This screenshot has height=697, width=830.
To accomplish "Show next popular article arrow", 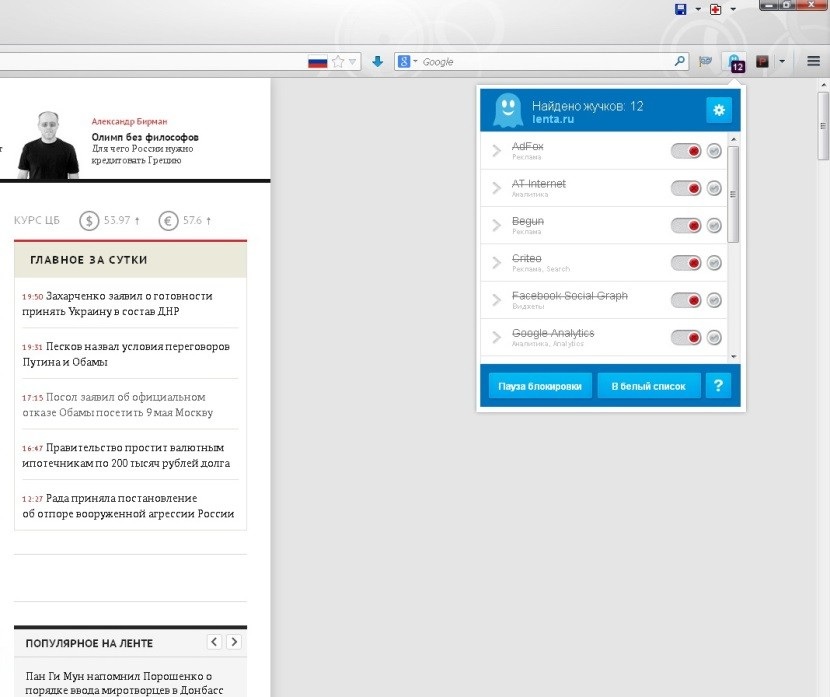I will (234, 642).
